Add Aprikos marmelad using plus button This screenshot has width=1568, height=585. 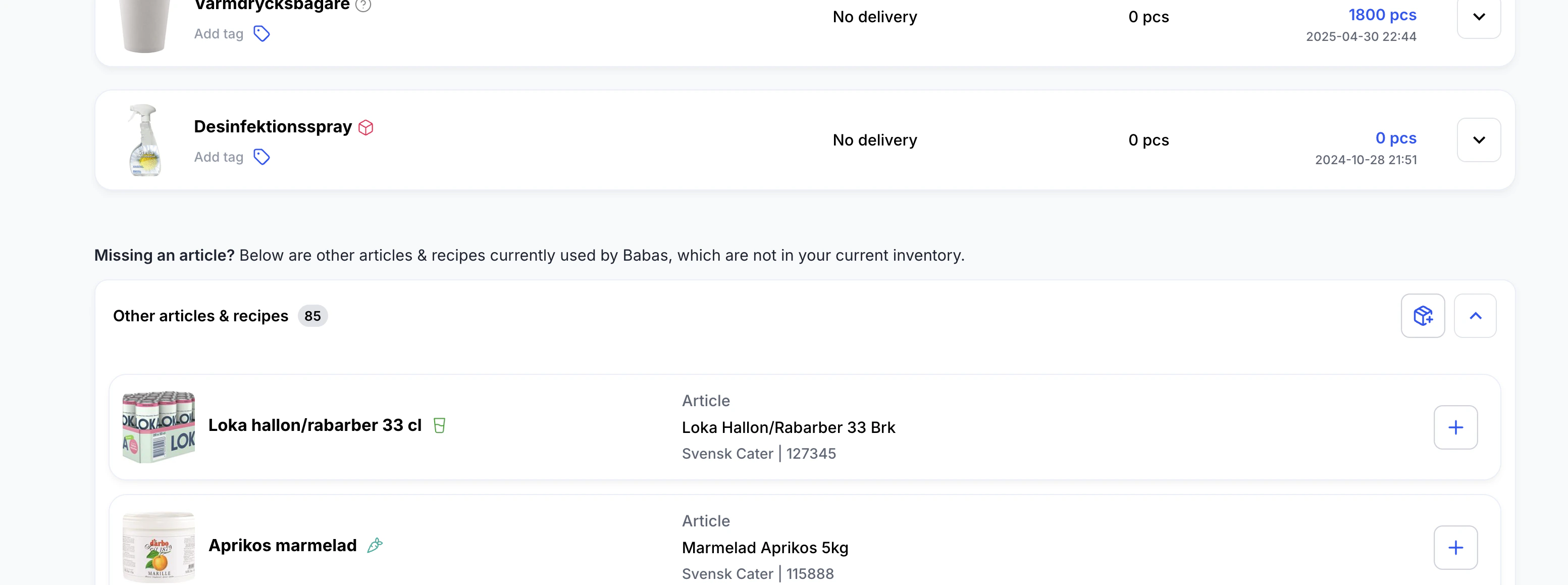tap(1455, 547)
